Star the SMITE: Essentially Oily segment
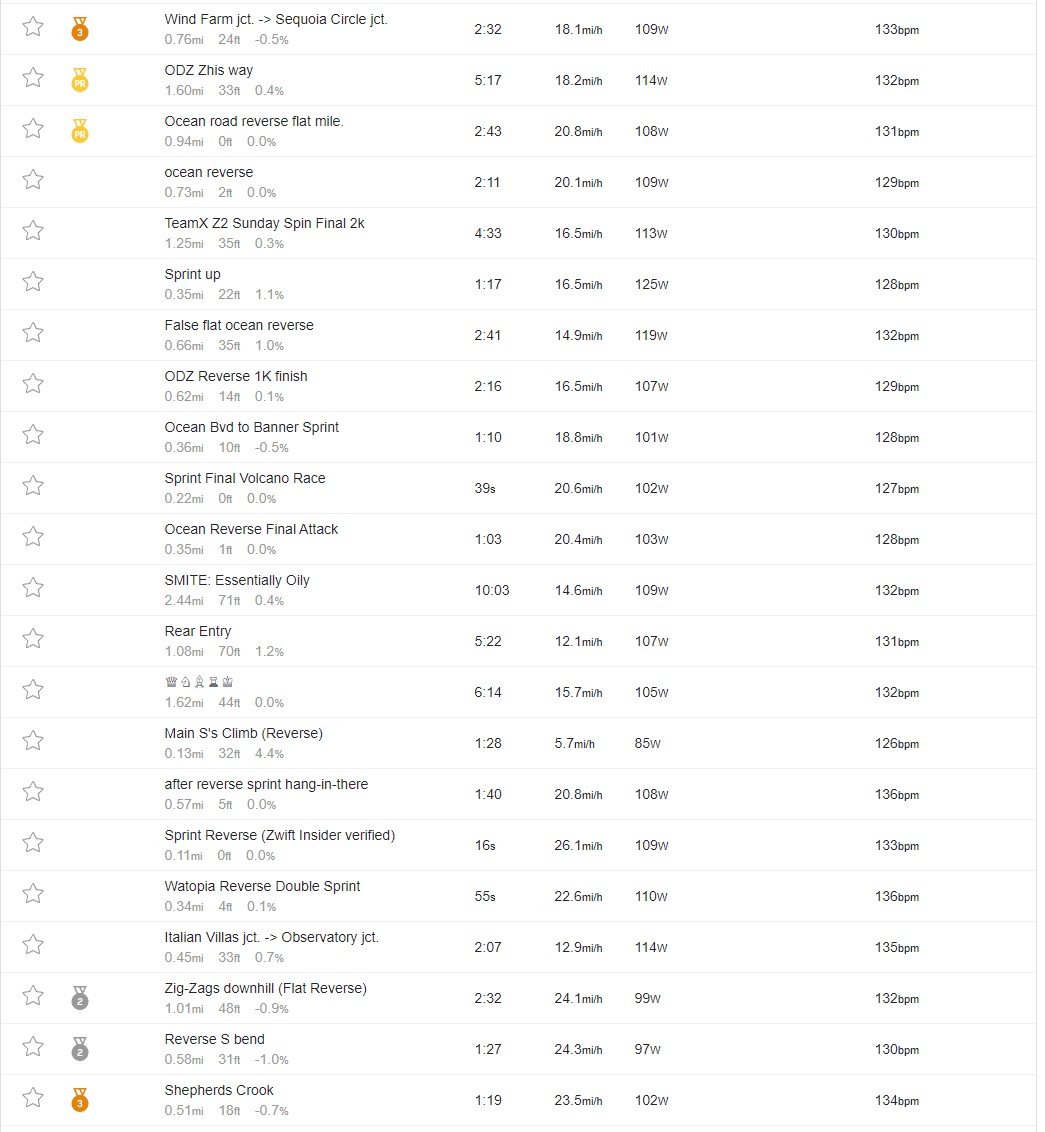This screenshot has height=1132, width=1045. tap(32, 588)
